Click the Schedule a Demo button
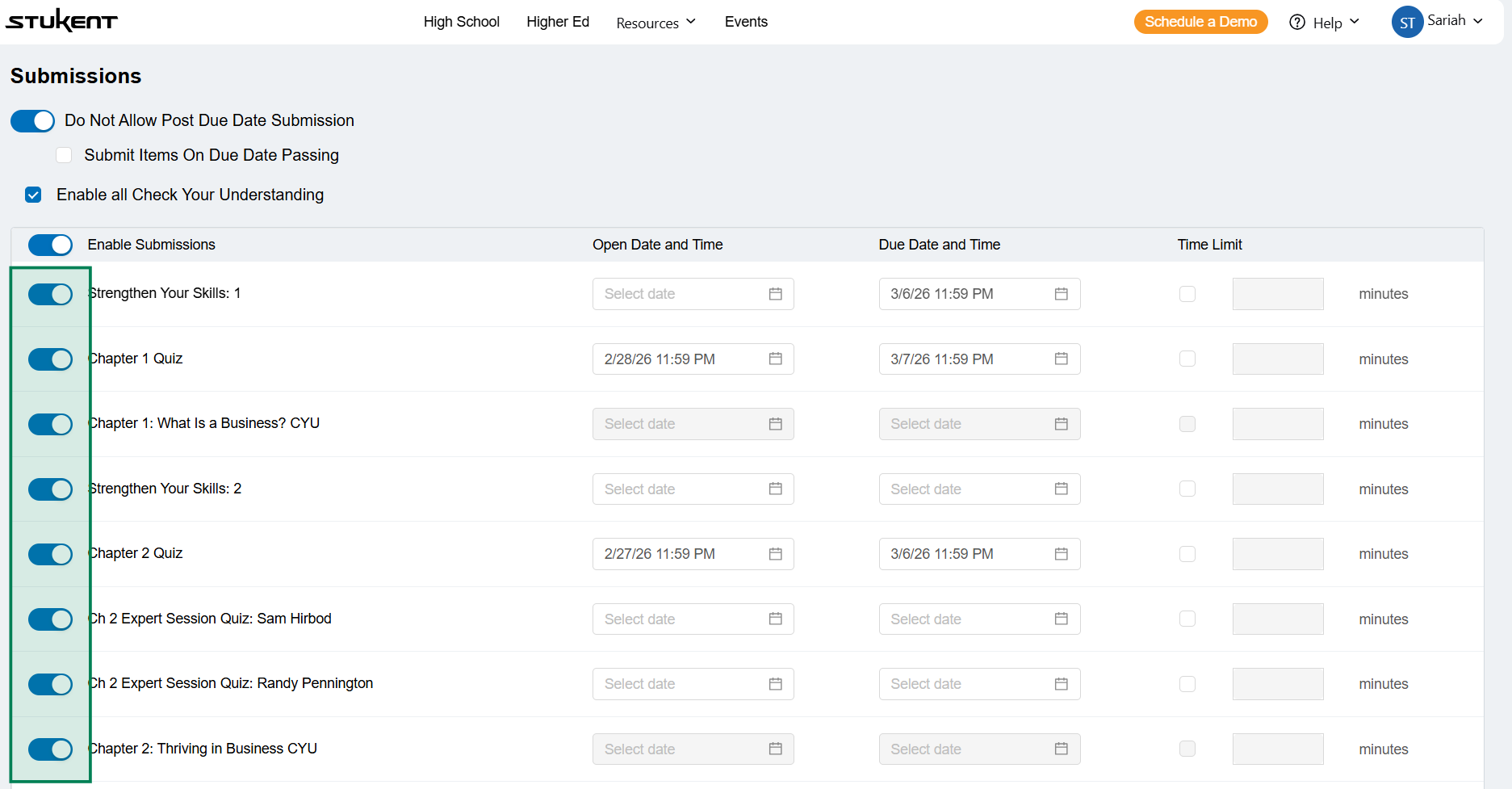 point(1200,22)
